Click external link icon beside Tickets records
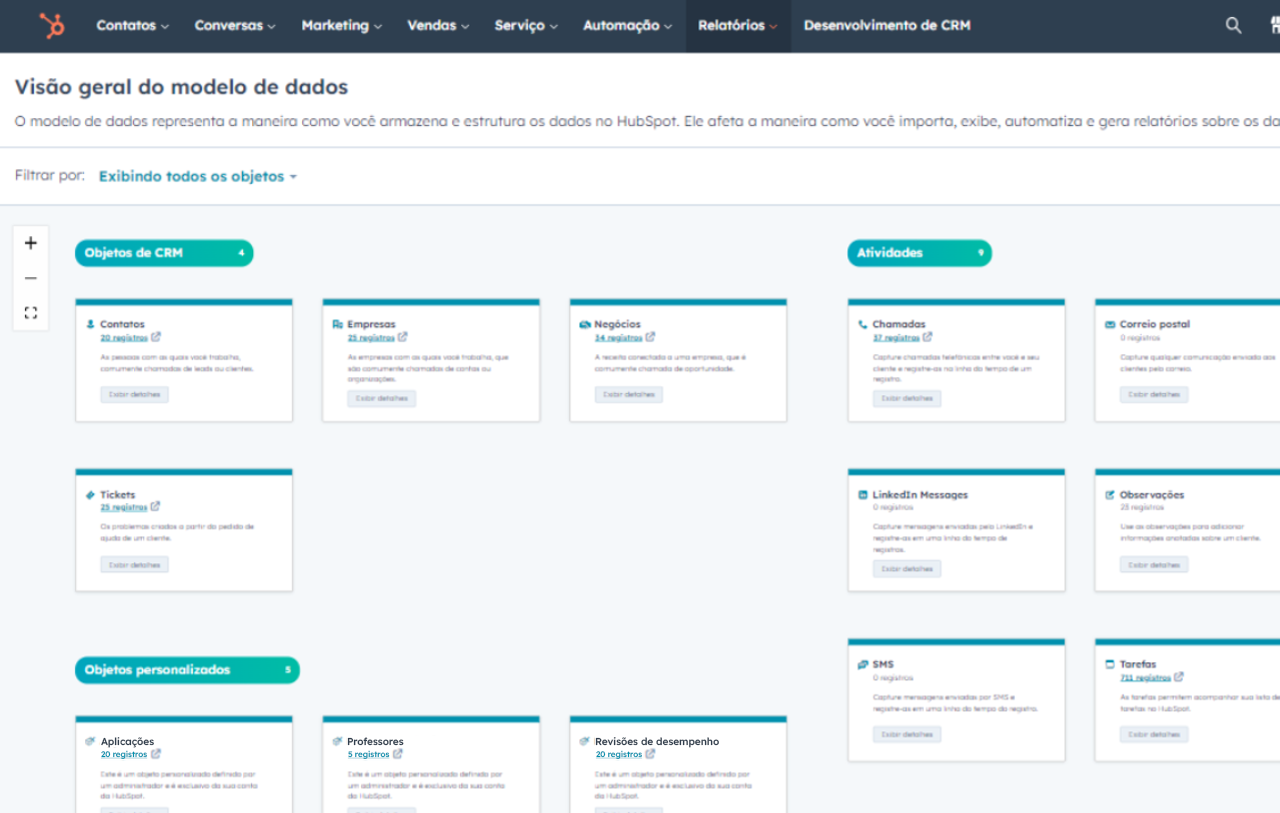This screenshot has width=1280, height=813. click(156, 507)
